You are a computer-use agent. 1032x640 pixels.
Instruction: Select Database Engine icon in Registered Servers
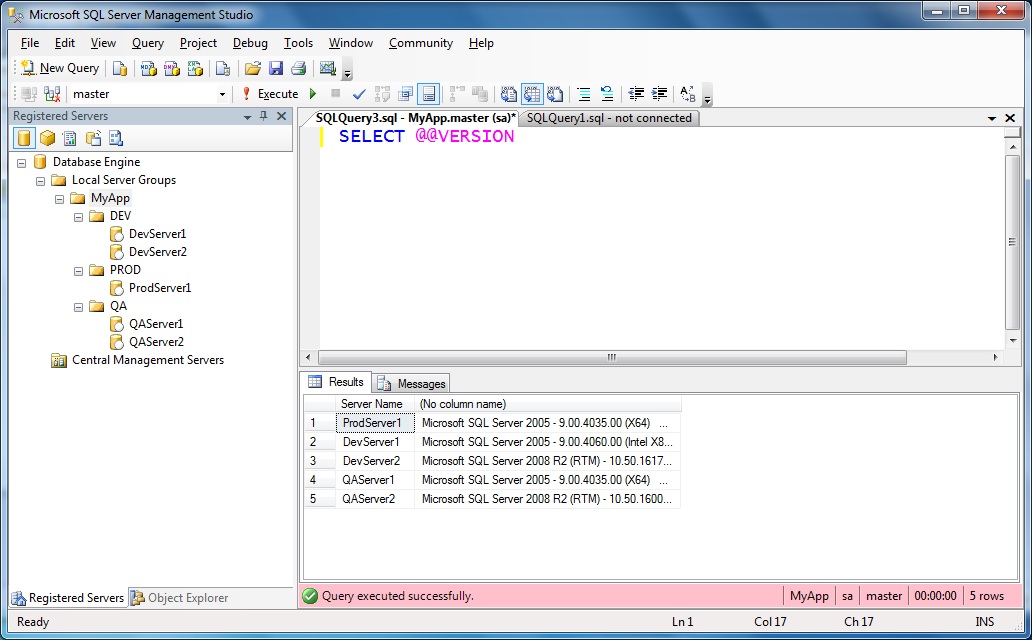(x=24, y=138)
